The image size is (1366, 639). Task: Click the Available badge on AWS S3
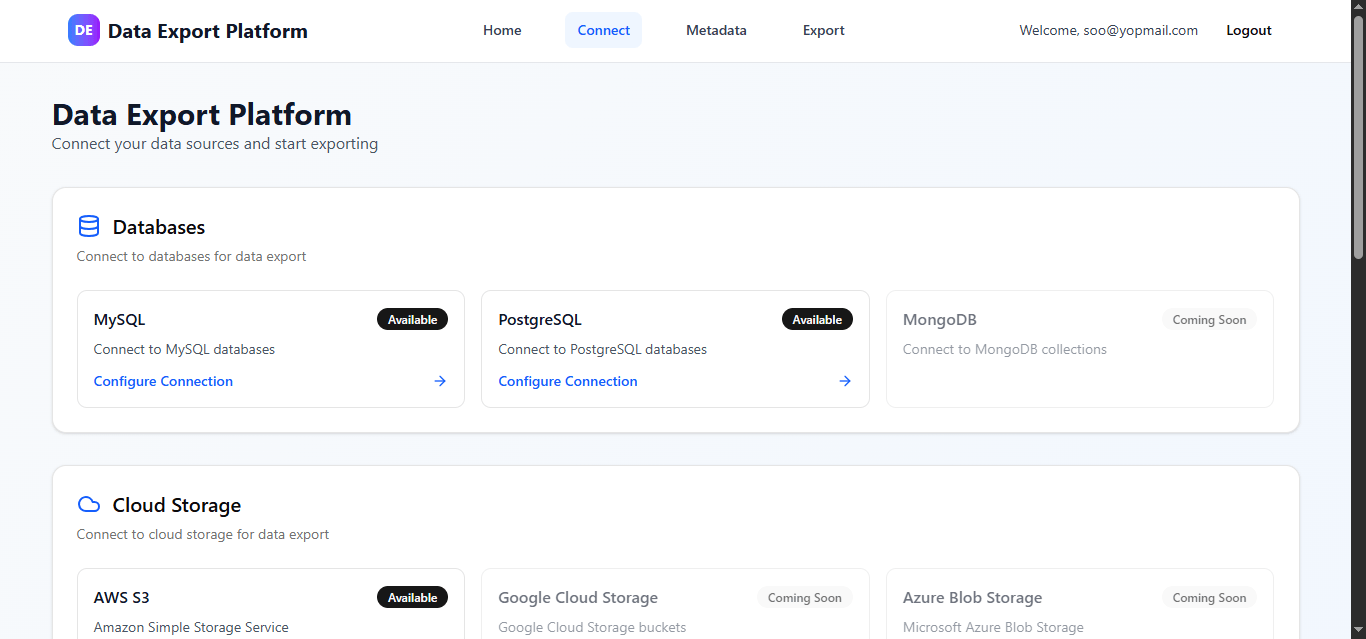tap(413, 598)
